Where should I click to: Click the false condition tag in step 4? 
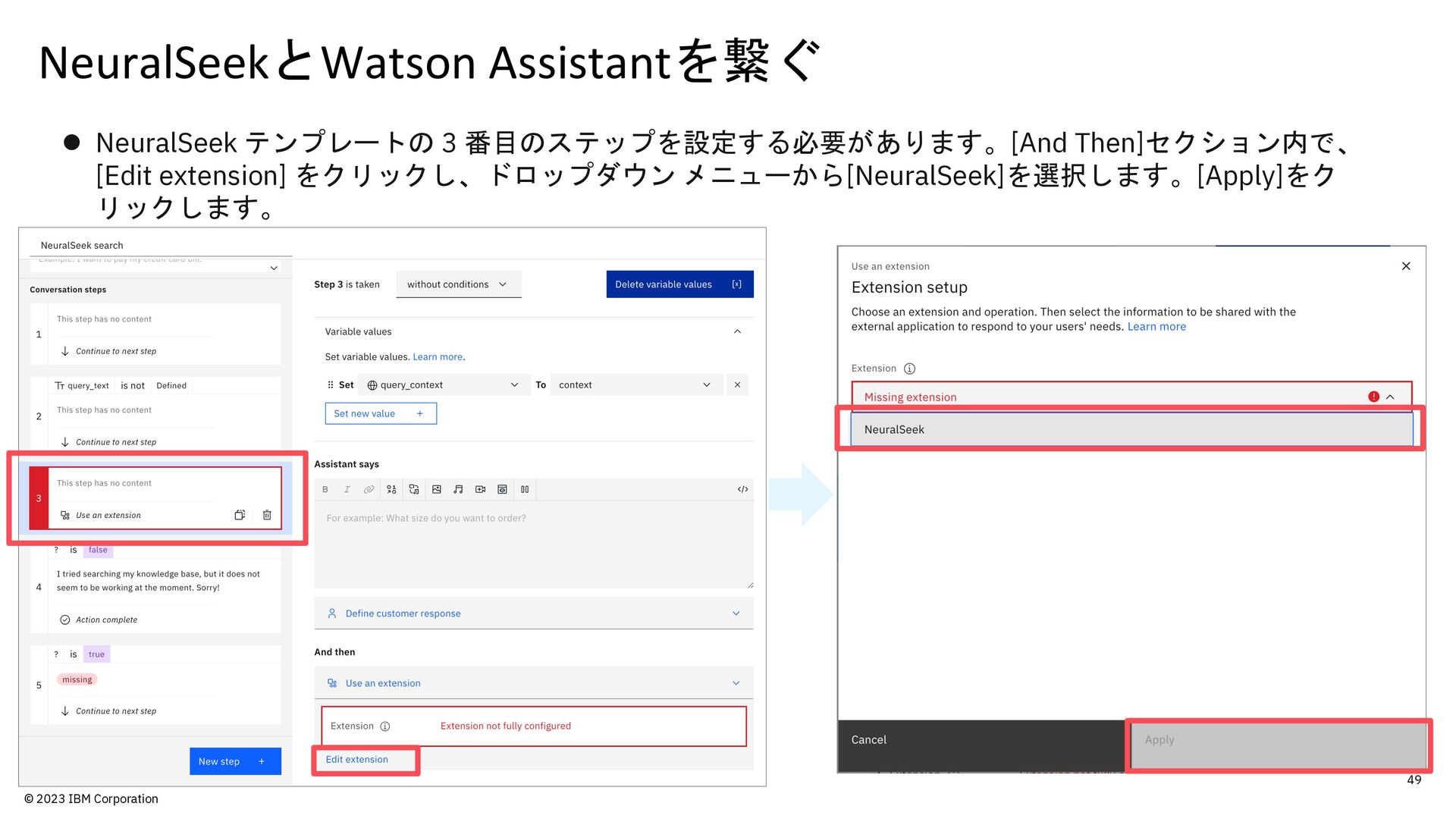(x=98, y=550)
